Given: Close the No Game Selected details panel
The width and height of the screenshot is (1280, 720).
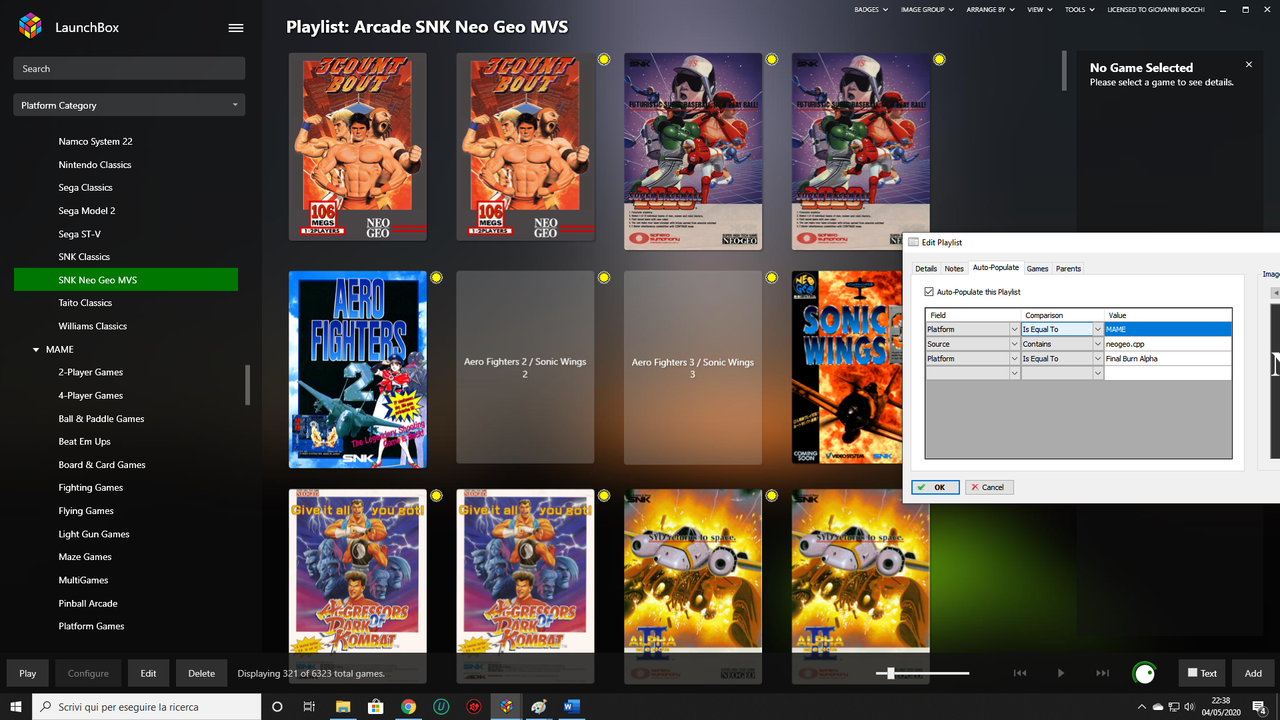Looking at the screenshot, I should tap(1248, 64).
